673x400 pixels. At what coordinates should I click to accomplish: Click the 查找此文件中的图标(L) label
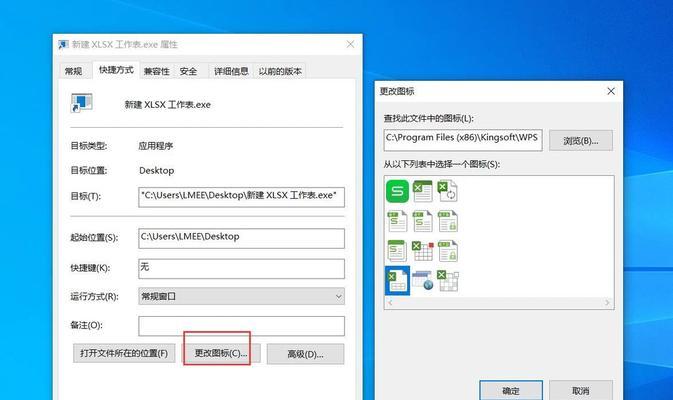pos(428,118)
